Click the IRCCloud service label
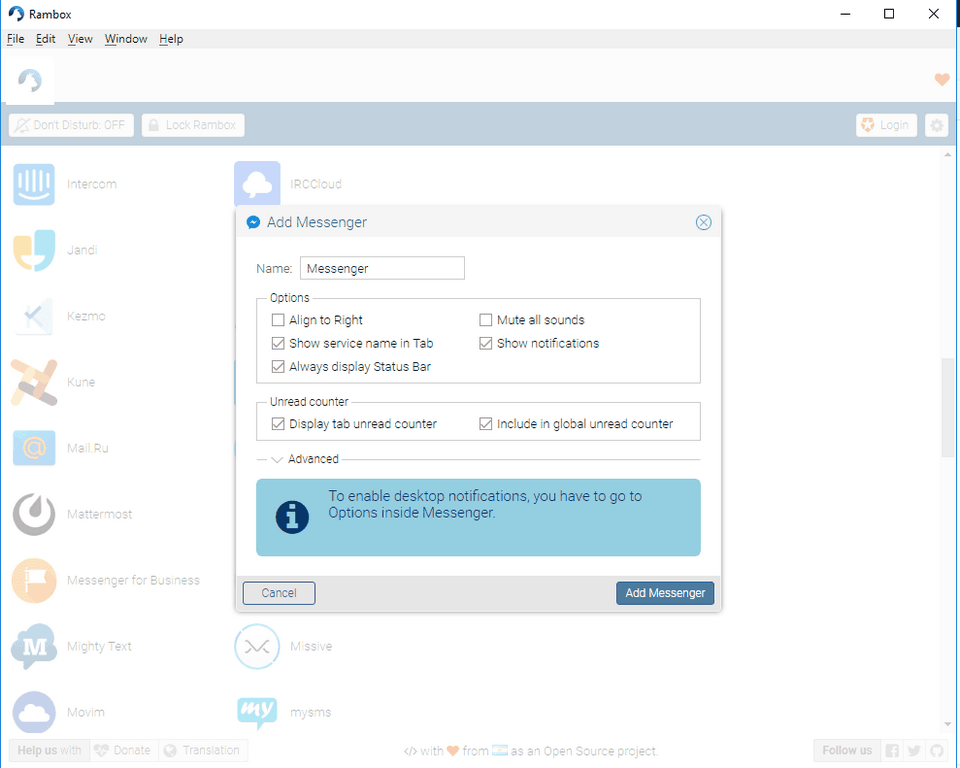Viewport: 960px width, 768px height. (316, 184)
